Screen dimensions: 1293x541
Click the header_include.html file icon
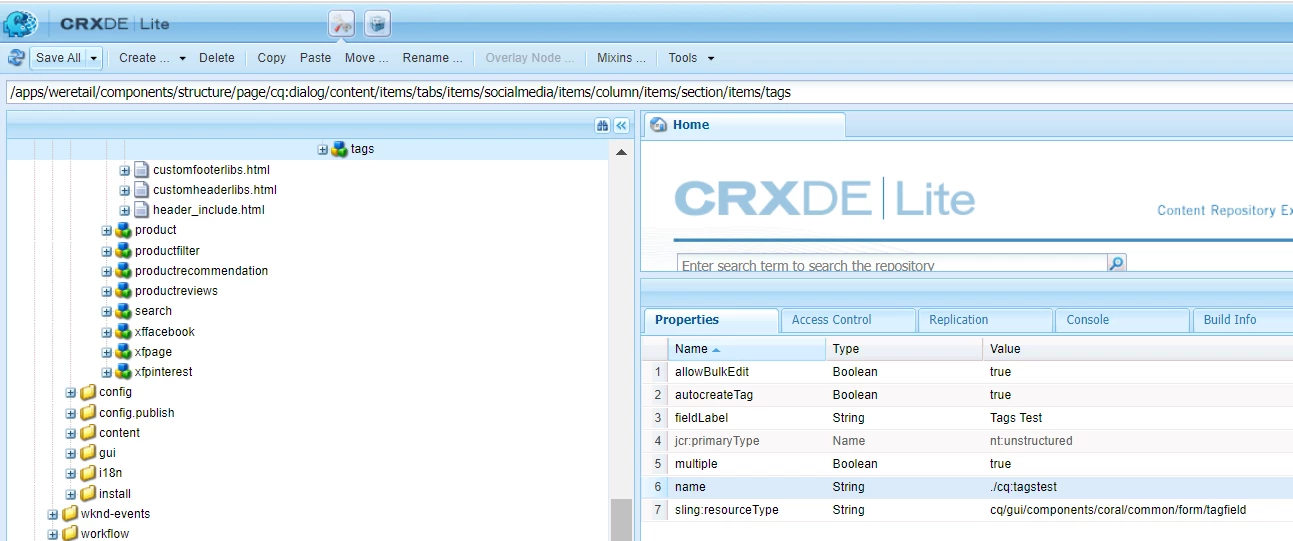tap(141, 210)
